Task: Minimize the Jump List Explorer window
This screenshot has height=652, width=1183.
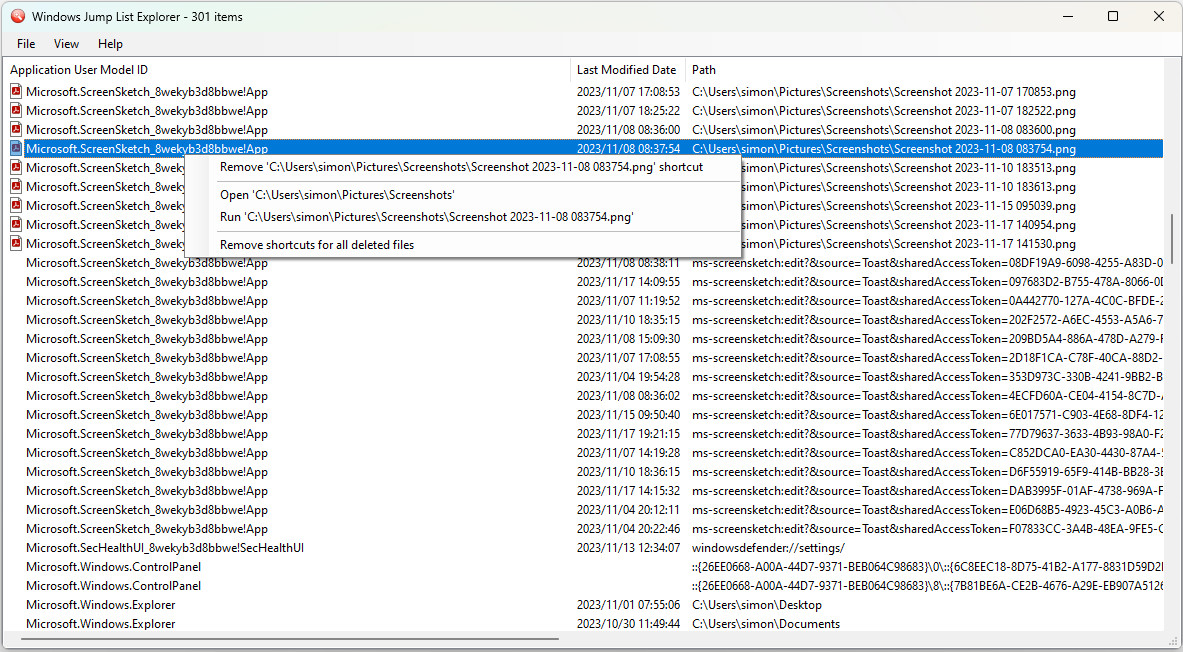Action: pyautogui.click(x=1067, y=16)
